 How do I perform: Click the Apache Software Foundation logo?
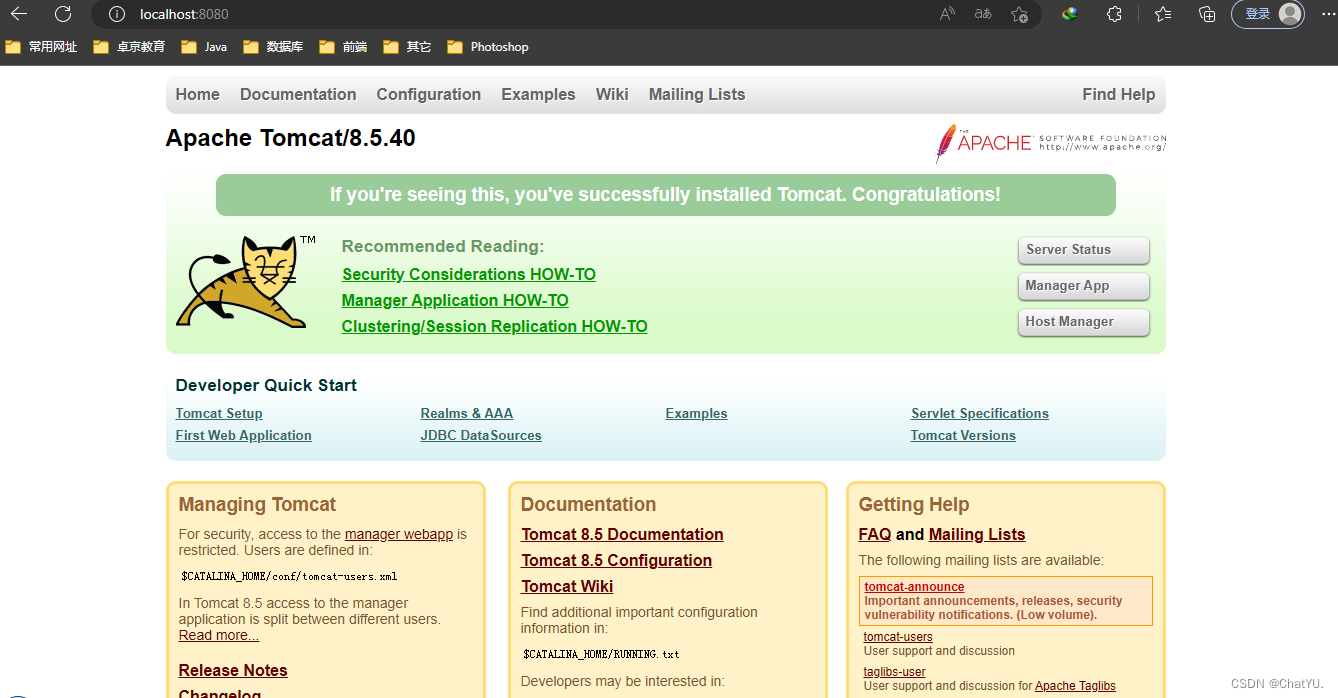1050,143
